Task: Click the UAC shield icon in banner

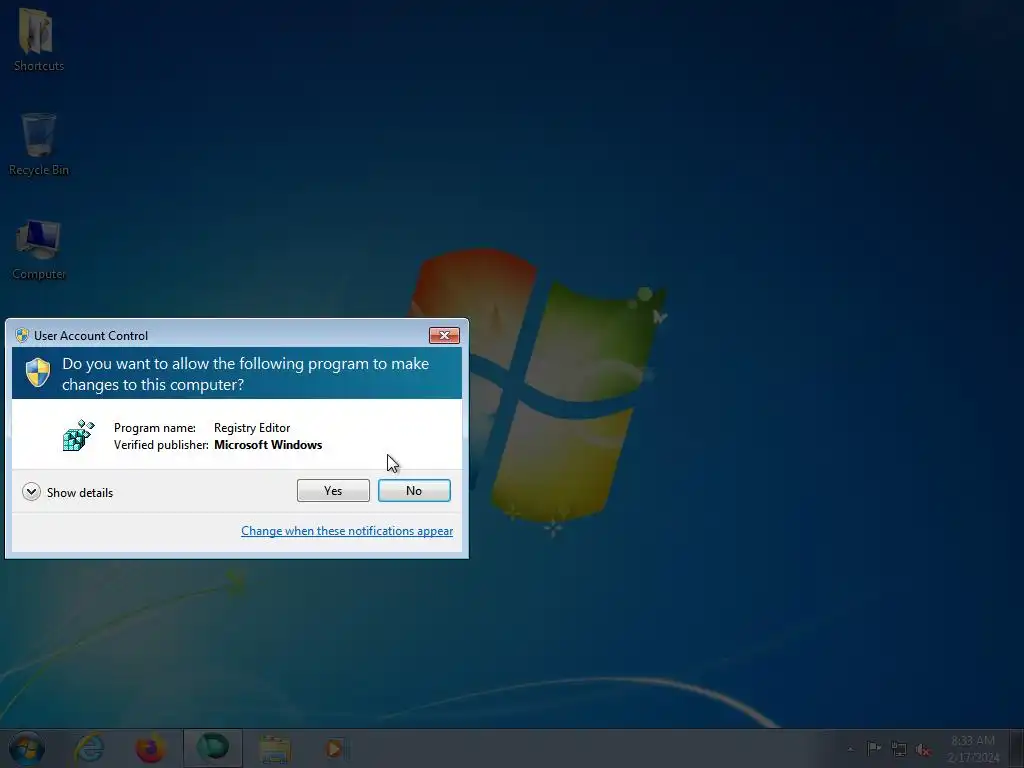Action: 38,372
